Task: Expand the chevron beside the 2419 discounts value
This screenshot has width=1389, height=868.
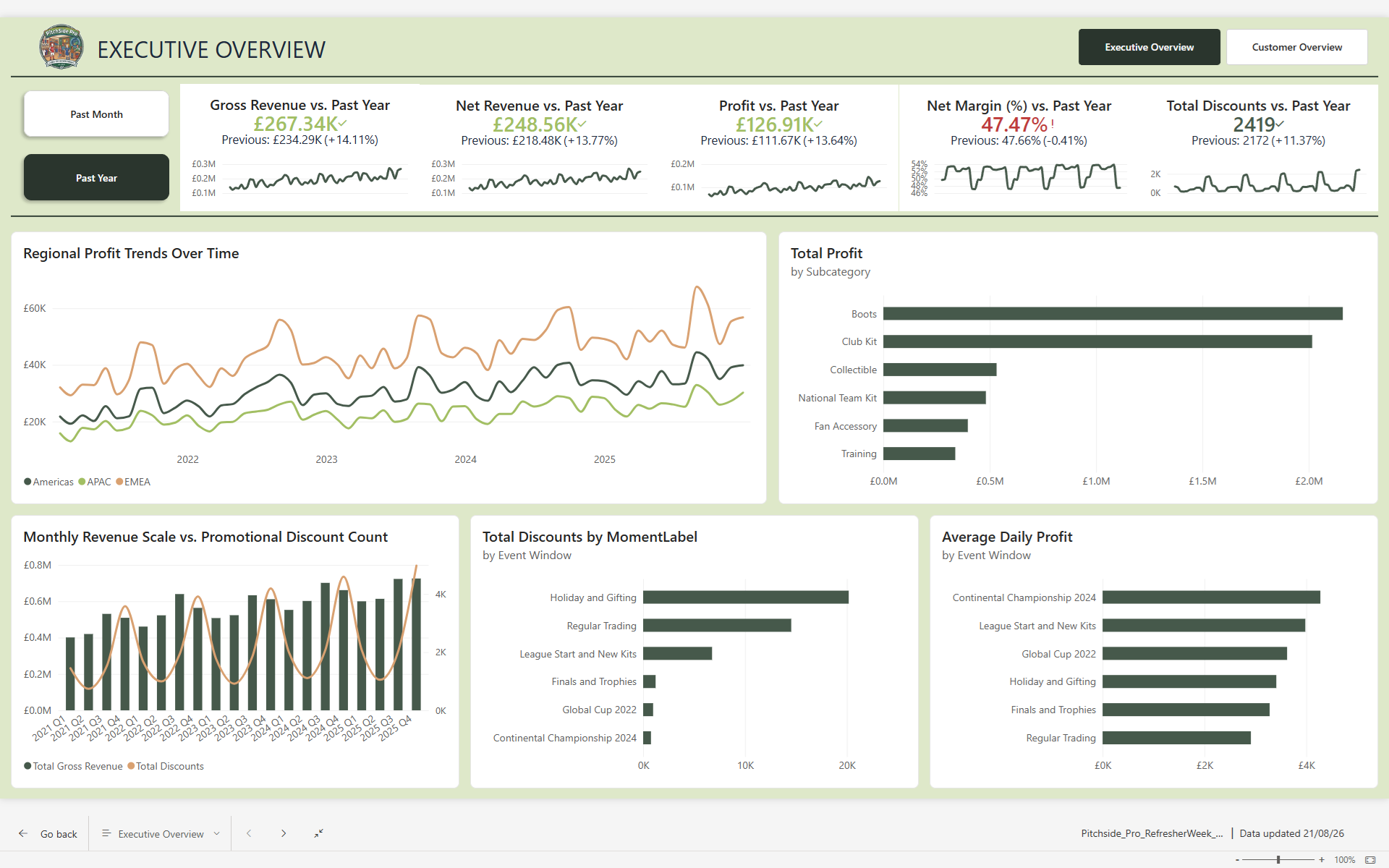Action: pyautogui.click(x=1280, y=124)
